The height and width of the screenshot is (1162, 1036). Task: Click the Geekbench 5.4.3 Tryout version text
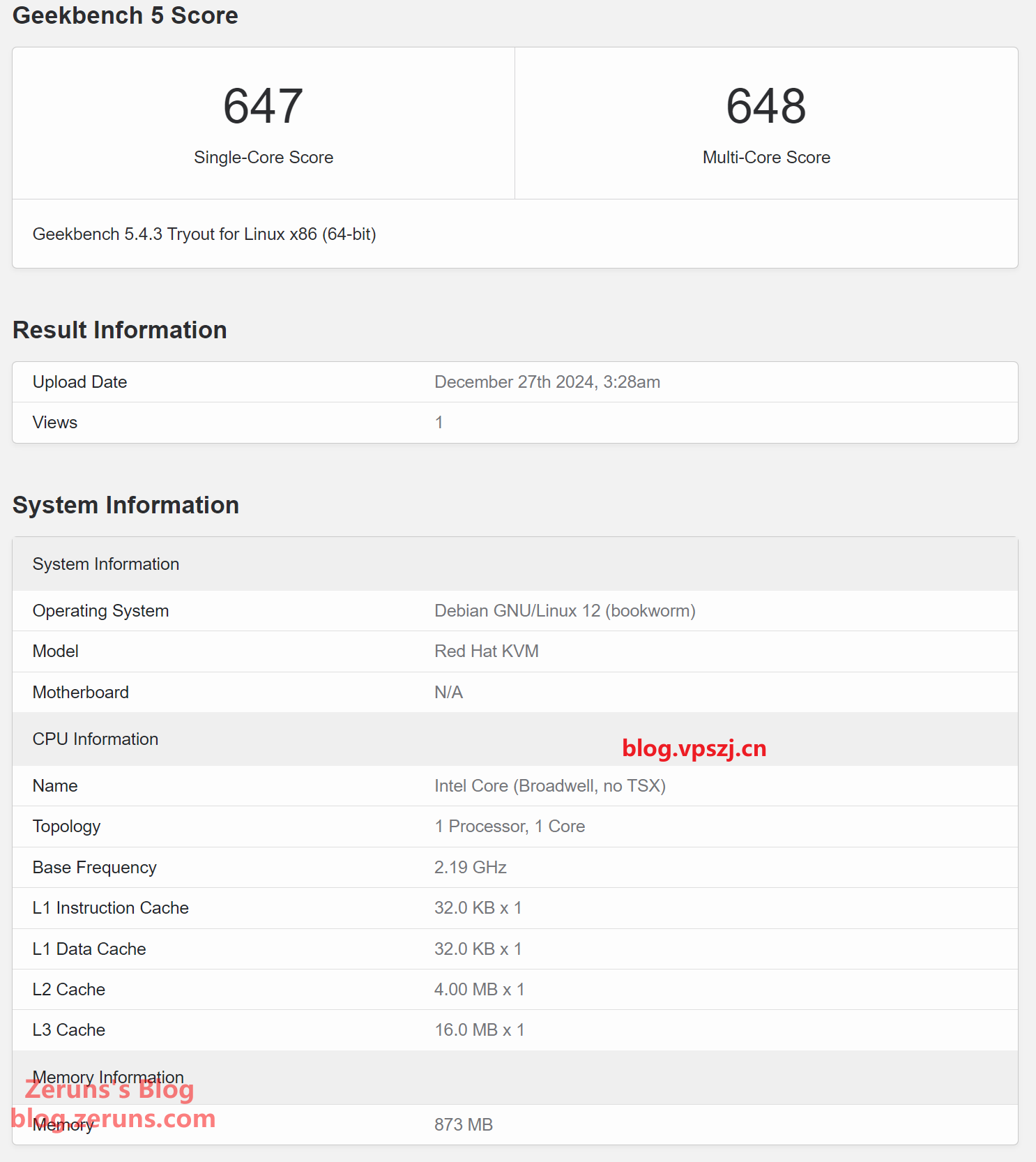pyautogui.click(x=204, y=234)
